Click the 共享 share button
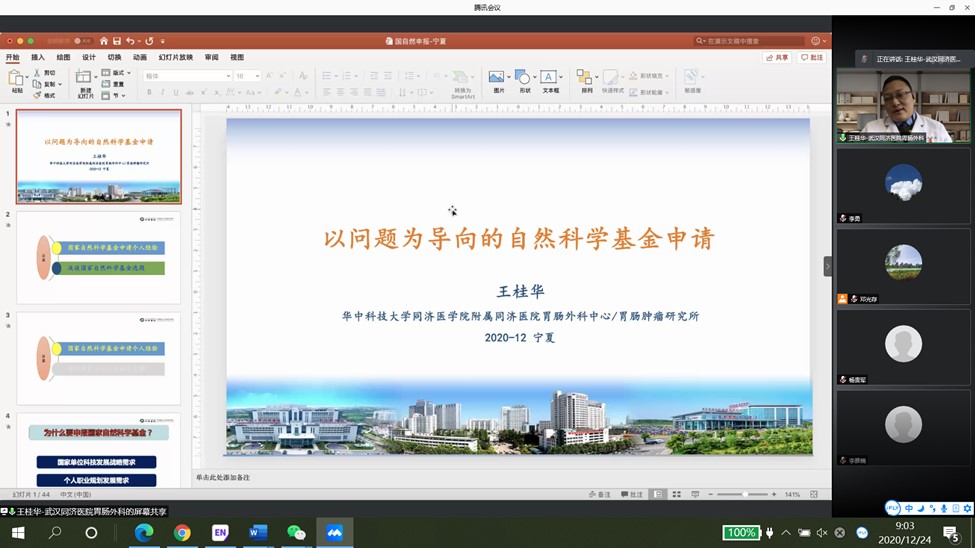Screen dimensions: 975x548 [777, 58]
